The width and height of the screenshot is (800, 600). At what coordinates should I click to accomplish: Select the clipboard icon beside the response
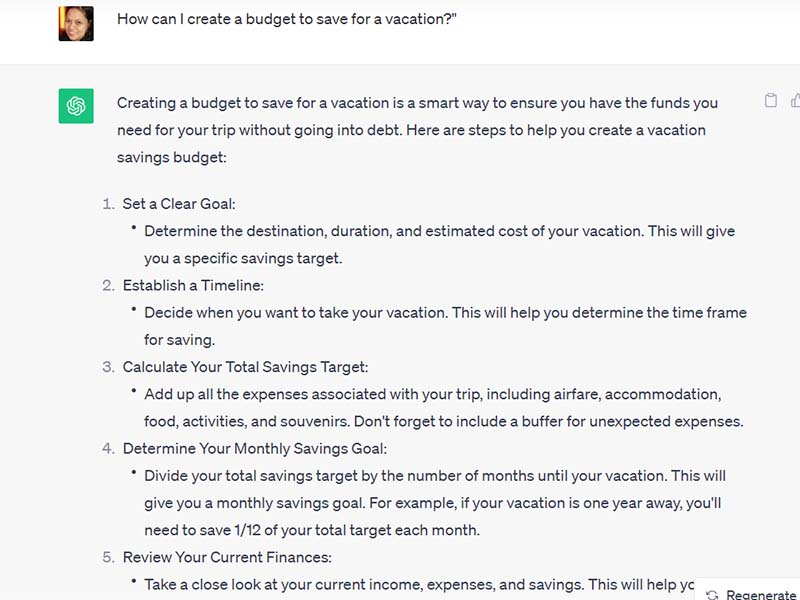click(x=770, y=100)
